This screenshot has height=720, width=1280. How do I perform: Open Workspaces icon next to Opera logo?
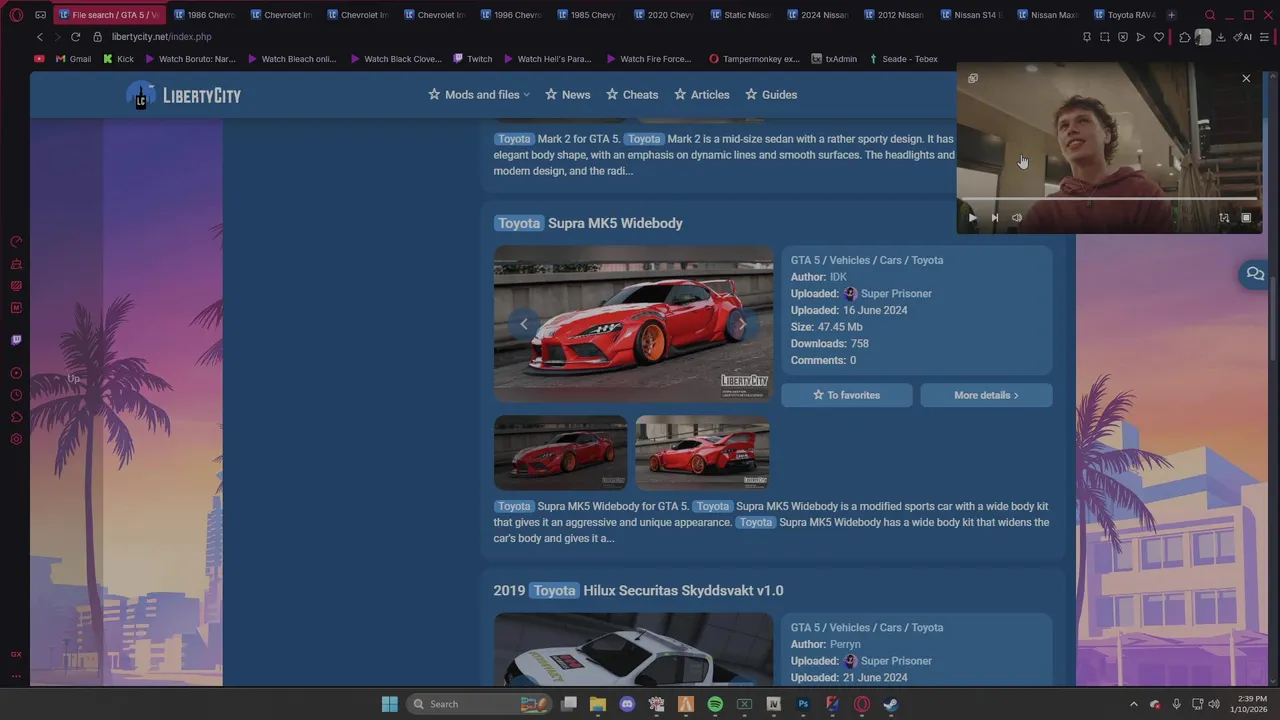pyautogui.click(x=41, y=15)
